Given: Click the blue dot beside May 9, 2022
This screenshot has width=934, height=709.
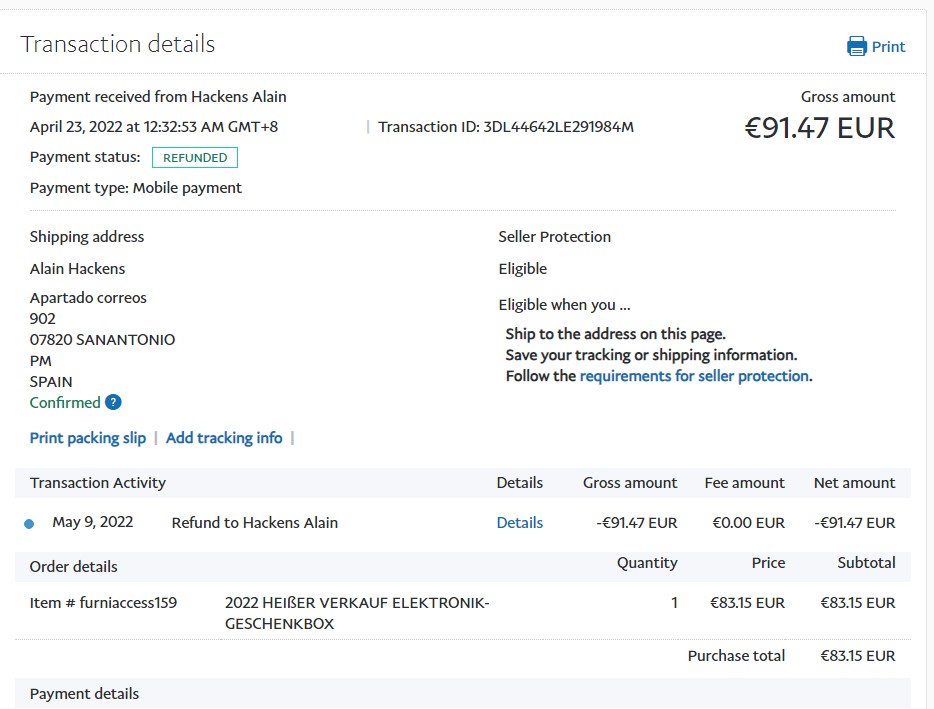Looking at the screenshot, I should pyautogui.click(x=29, y=523).
